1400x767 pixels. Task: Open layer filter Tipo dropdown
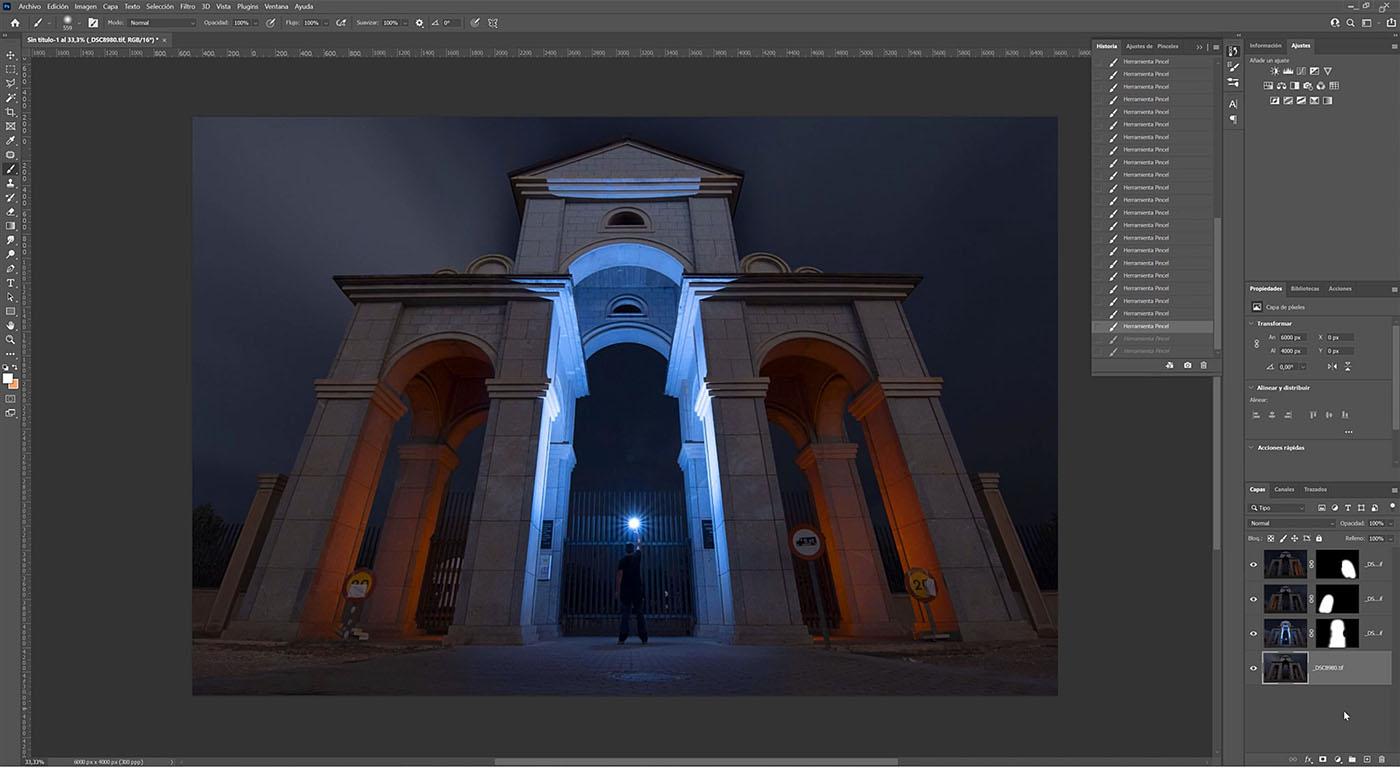coord(1276,508)
